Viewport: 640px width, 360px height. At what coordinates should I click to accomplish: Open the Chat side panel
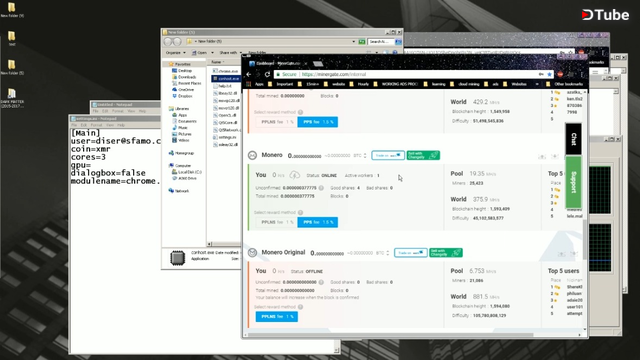[x=573, y=139]
